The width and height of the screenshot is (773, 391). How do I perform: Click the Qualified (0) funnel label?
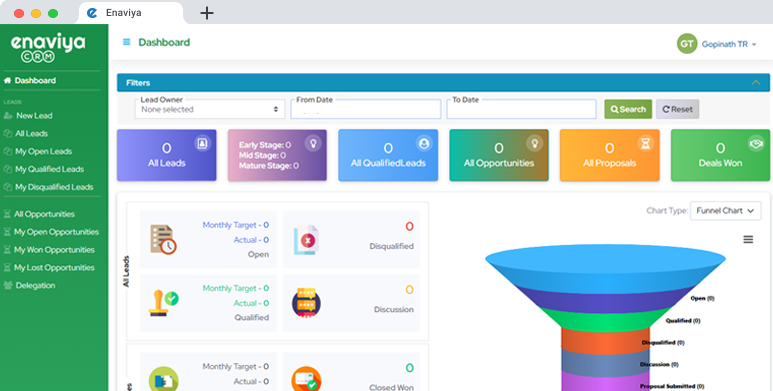click(x=683, y=320)
